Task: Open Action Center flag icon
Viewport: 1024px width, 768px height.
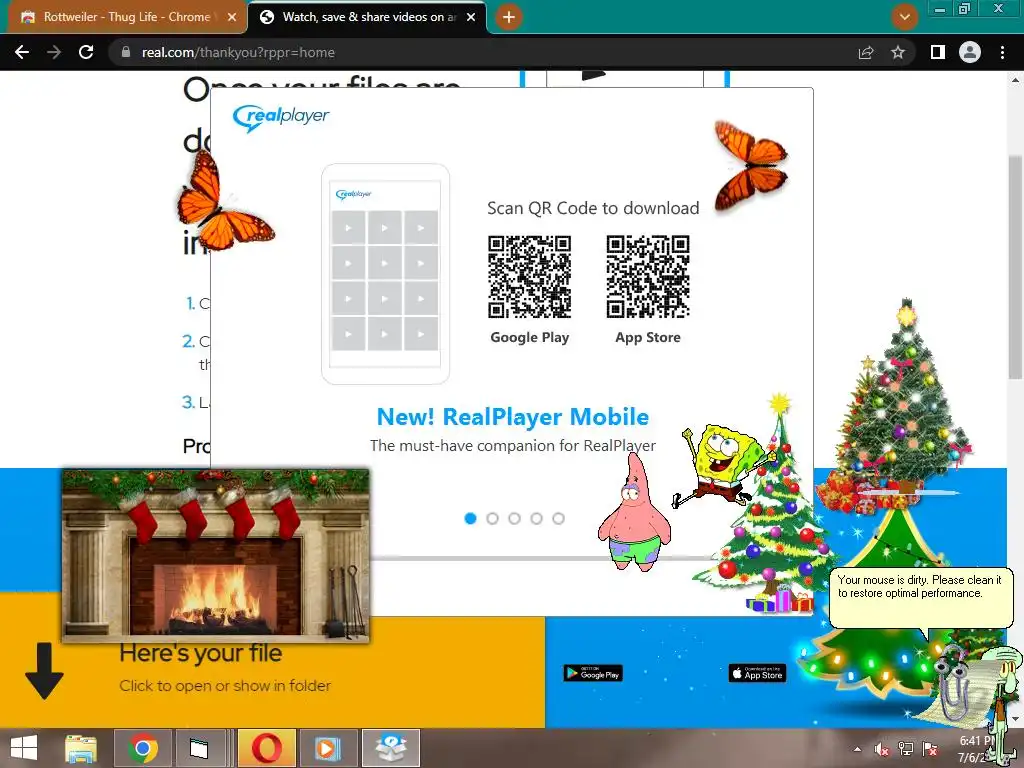Action: click(x=930, y=750)
